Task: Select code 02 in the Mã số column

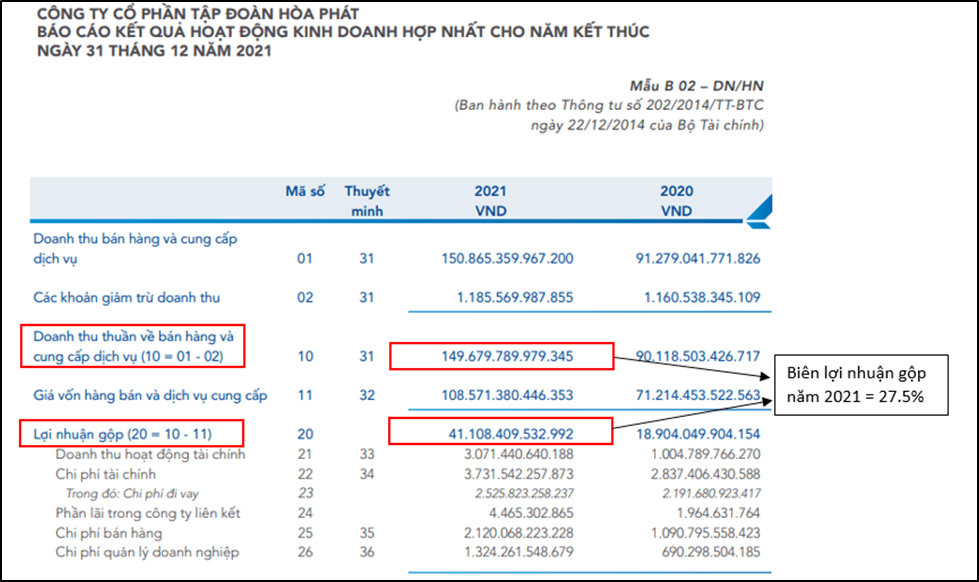Action: coord(305,297)
